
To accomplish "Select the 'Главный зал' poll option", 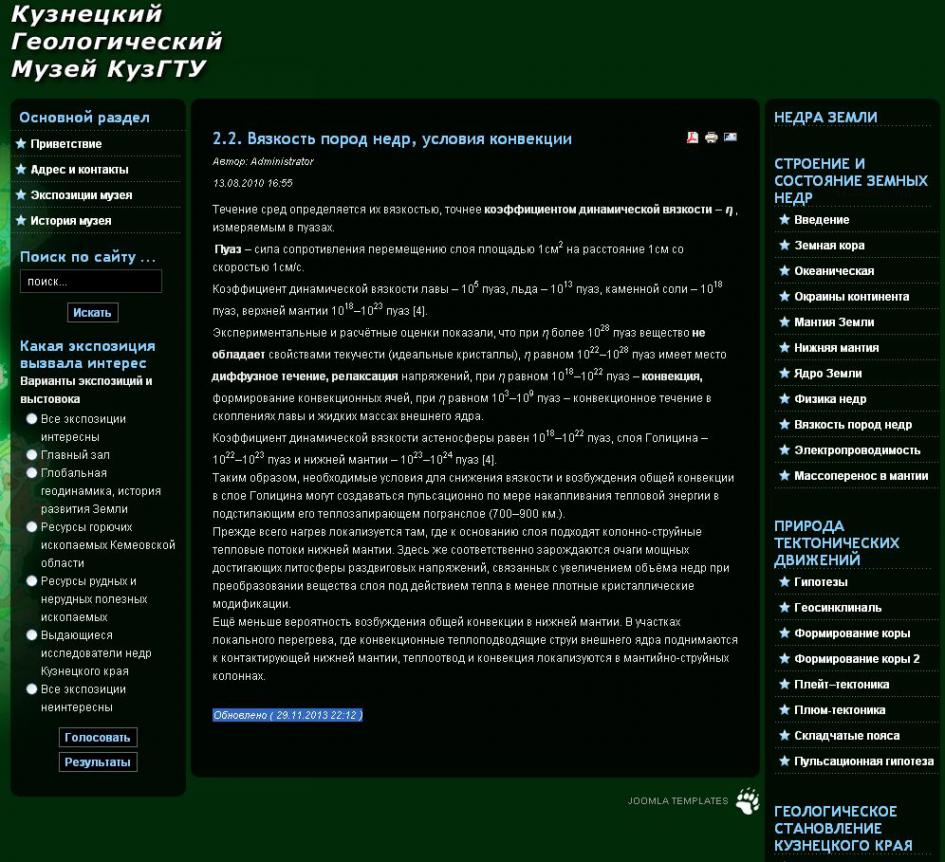I will pyautogui.click(x=33, y=455).
